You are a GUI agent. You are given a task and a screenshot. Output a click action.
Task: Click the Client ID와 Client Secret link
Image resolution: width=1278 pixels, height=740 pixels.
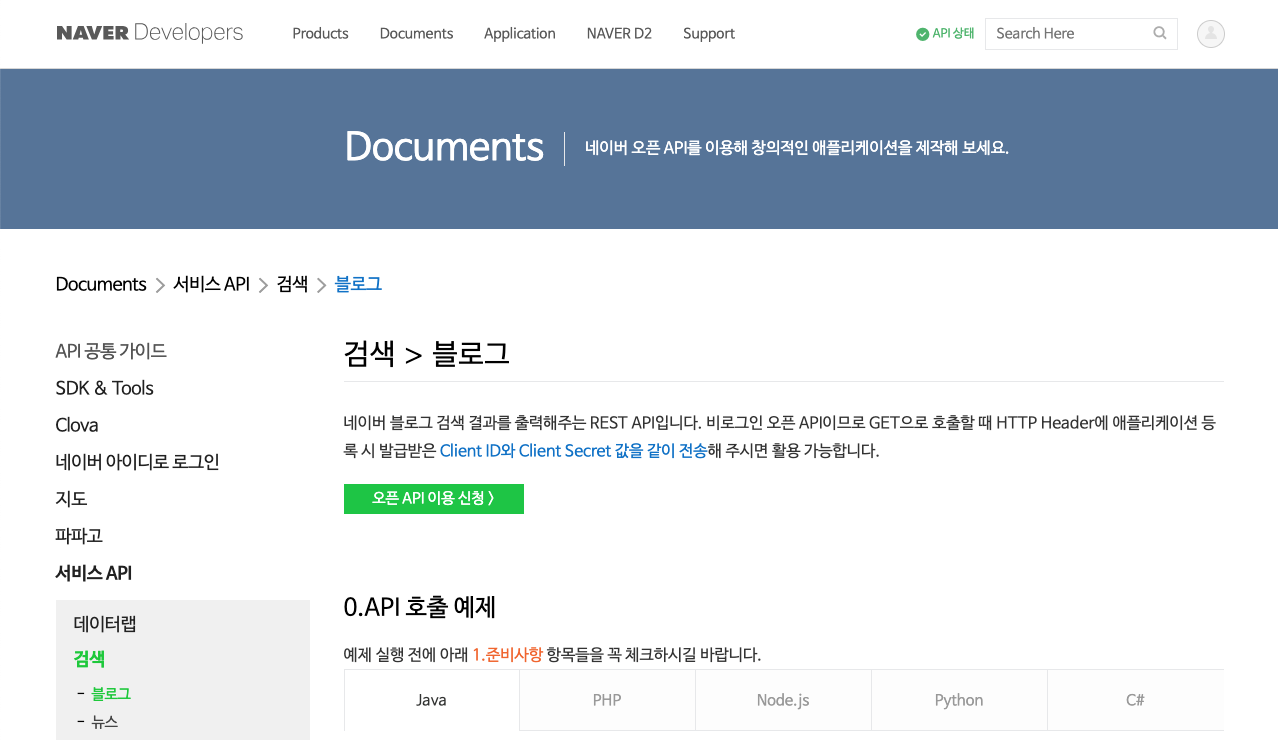(x=573, y=451)
